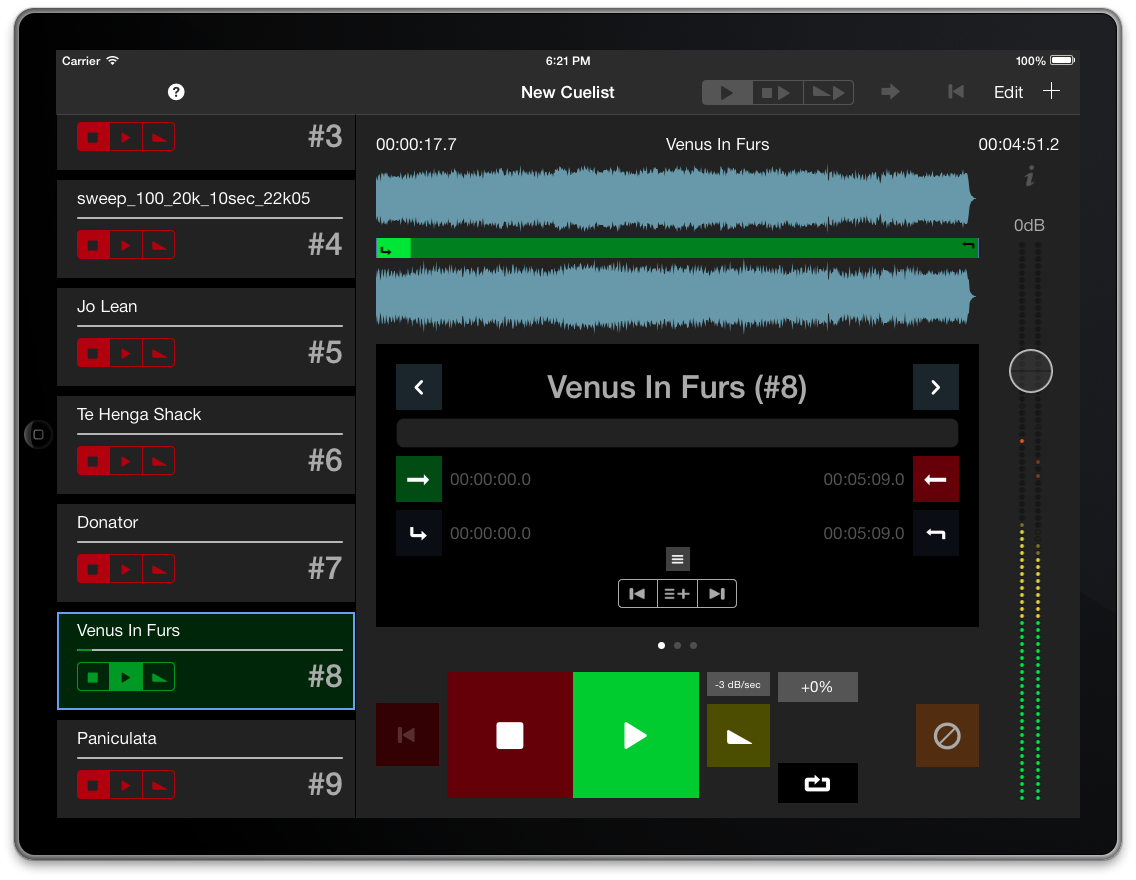Open the help question mark icon
Screen dimensions: 1136x880
tap(176, 92)
